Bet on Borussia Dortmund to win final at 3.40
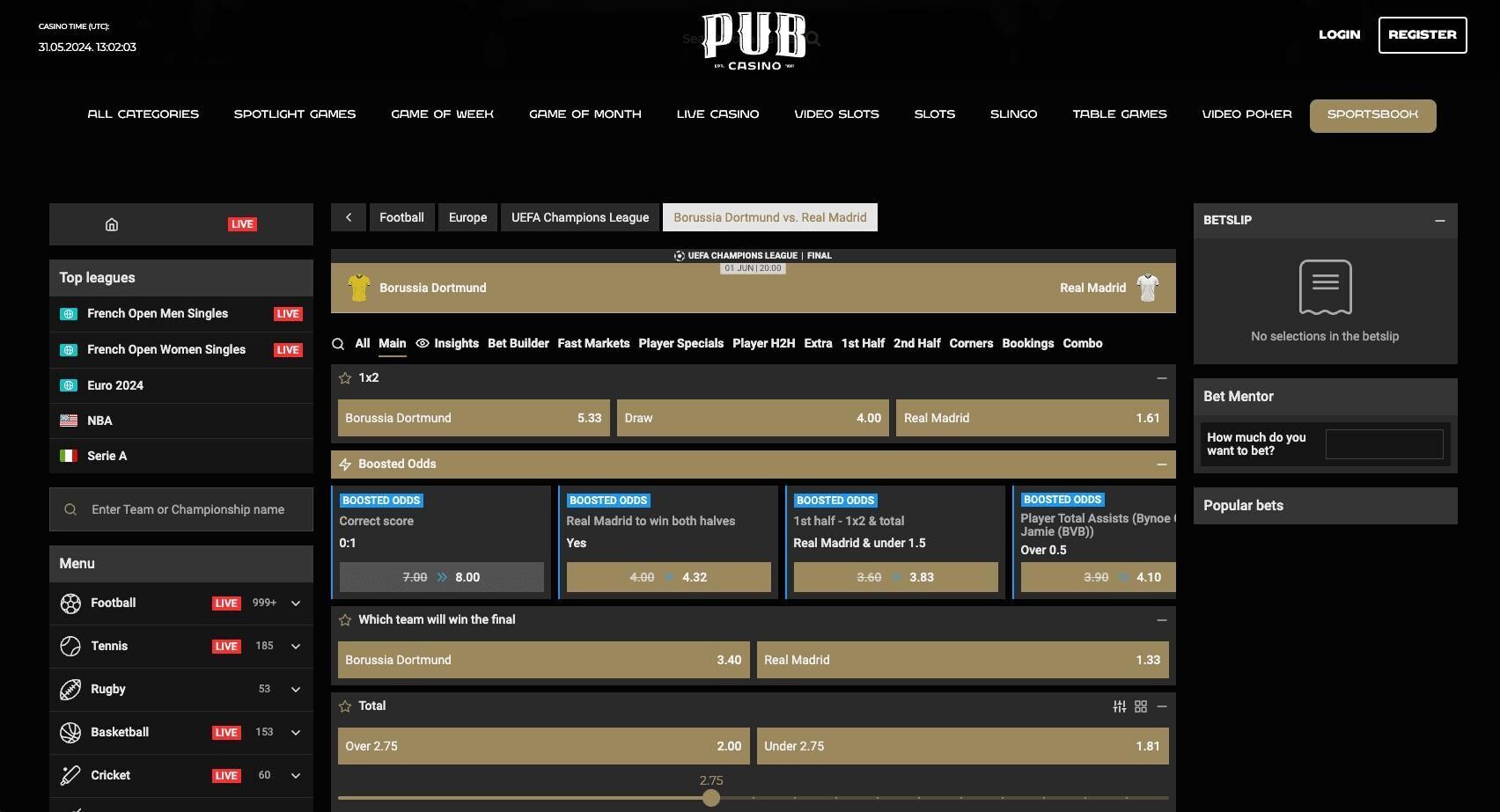Screen dimensions: 1500x812 [544, 660]
